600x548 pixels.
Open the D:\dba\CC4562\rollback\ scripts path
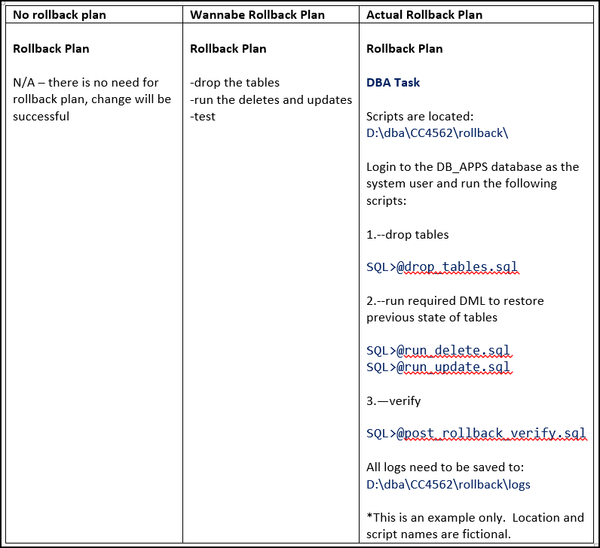click(438, 132)
